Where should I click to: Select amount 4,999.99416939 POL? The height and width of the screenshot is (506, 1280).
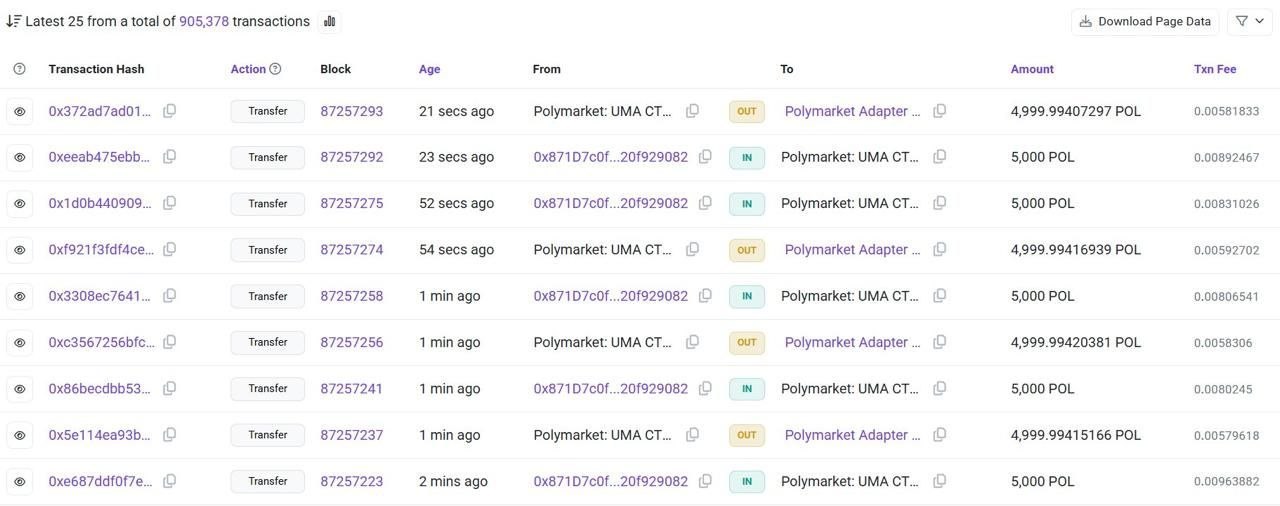[1076, 249]
